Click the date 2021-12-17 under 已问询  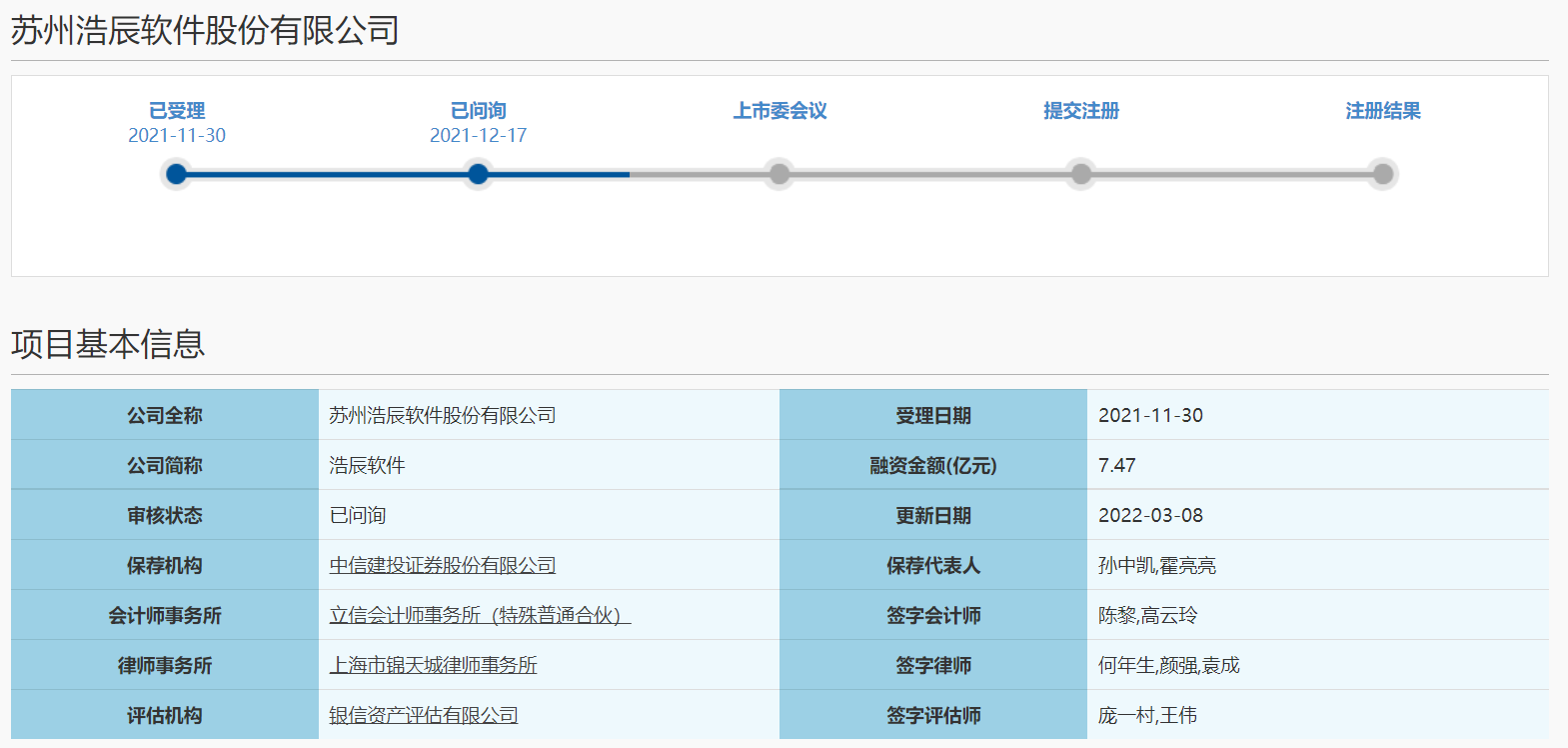pos(479,135)
